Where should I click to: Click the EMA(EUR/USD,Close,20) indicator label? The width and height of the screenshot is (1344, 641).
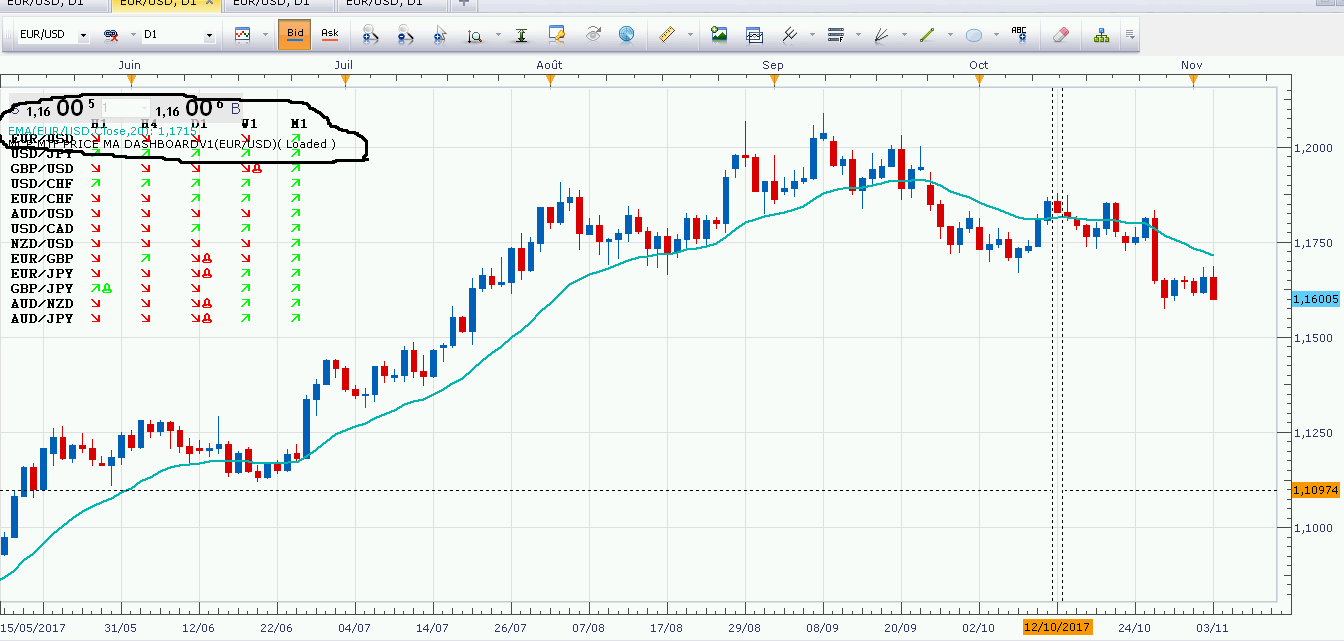[103, 131]
